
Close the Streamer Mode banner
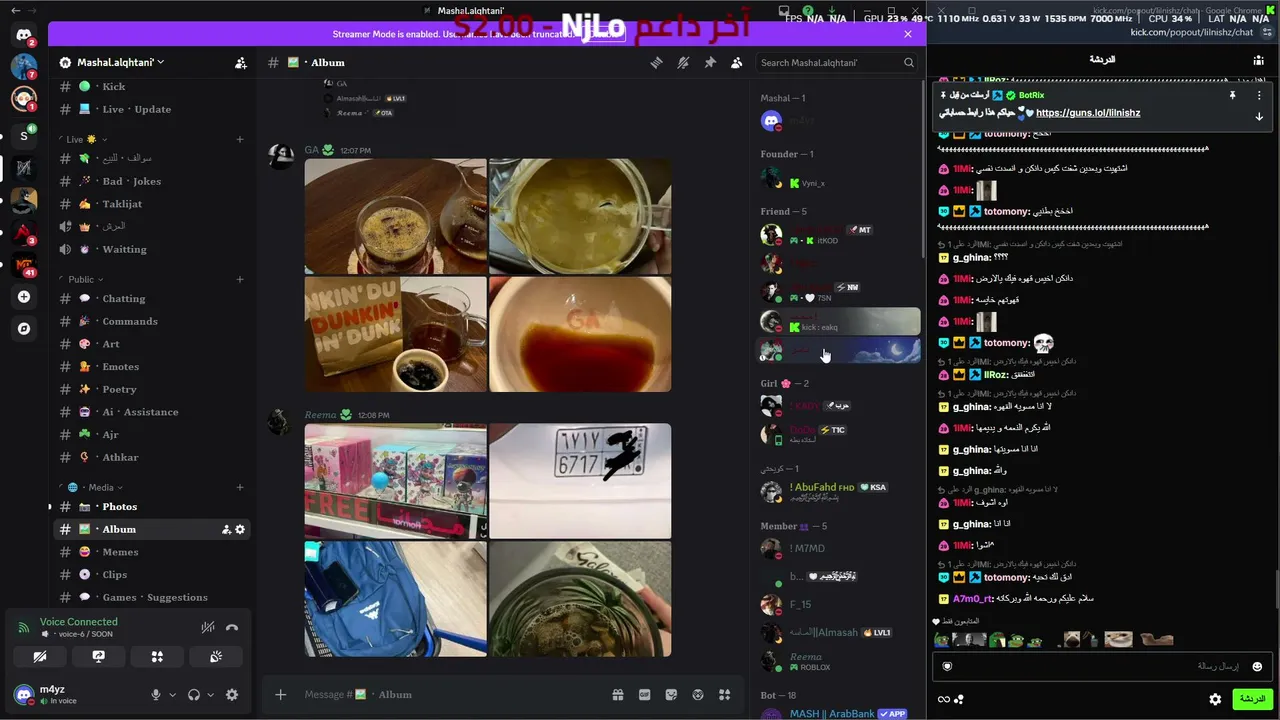coord(908,34)
